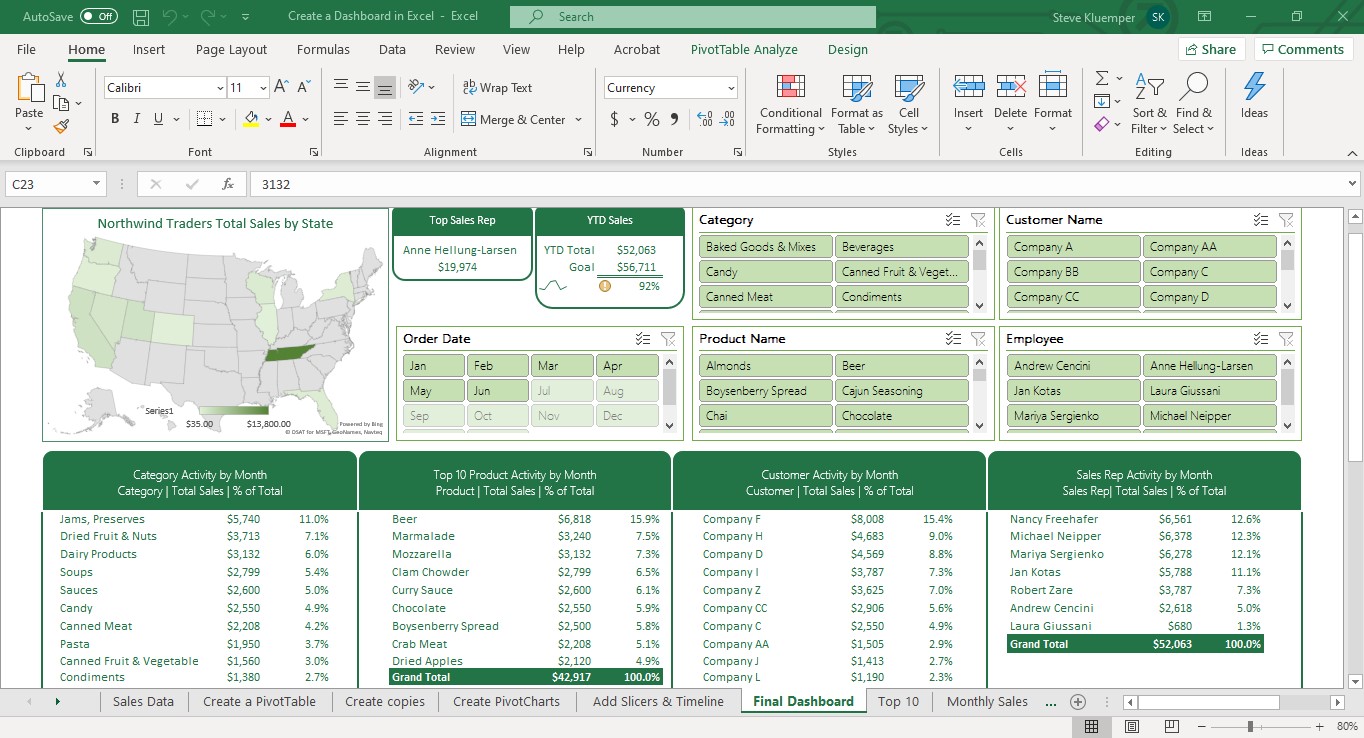1364x738 pixels.
Task: Apply Italic formatting
Action: coord(138,119)
